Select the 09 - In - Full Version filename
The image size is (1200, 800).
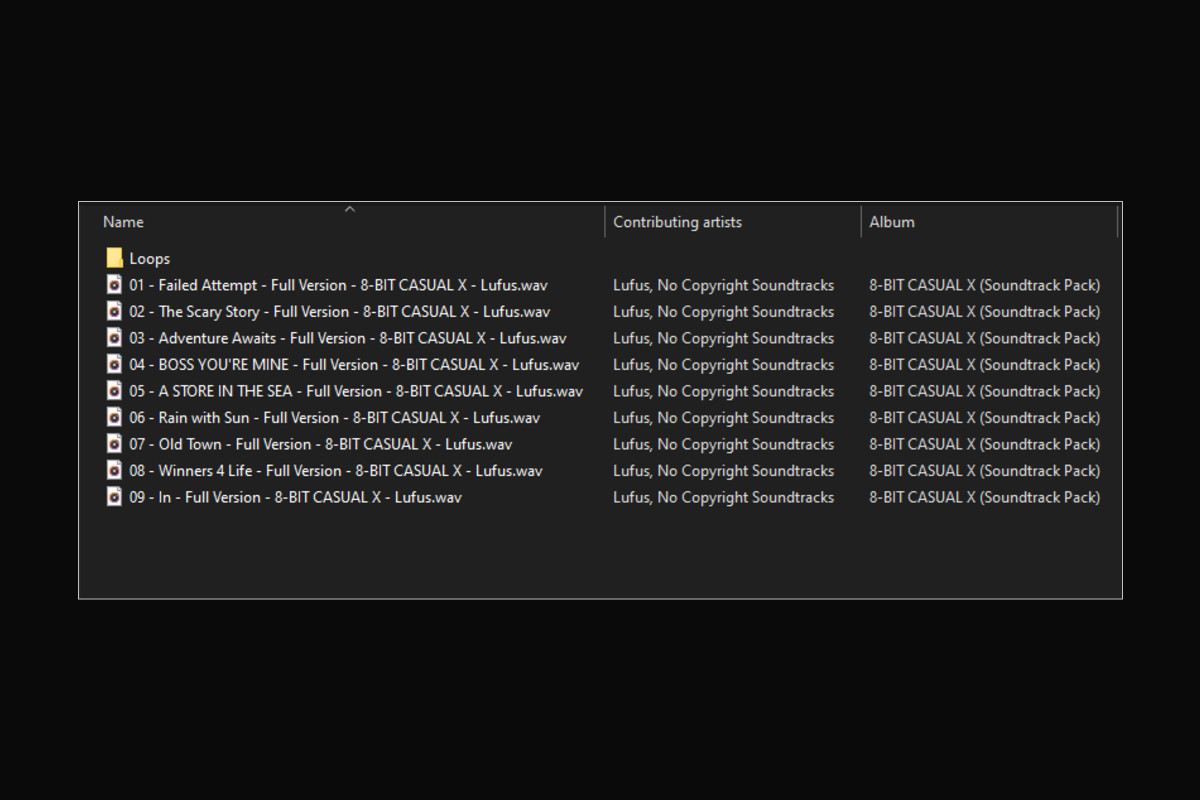295,497
